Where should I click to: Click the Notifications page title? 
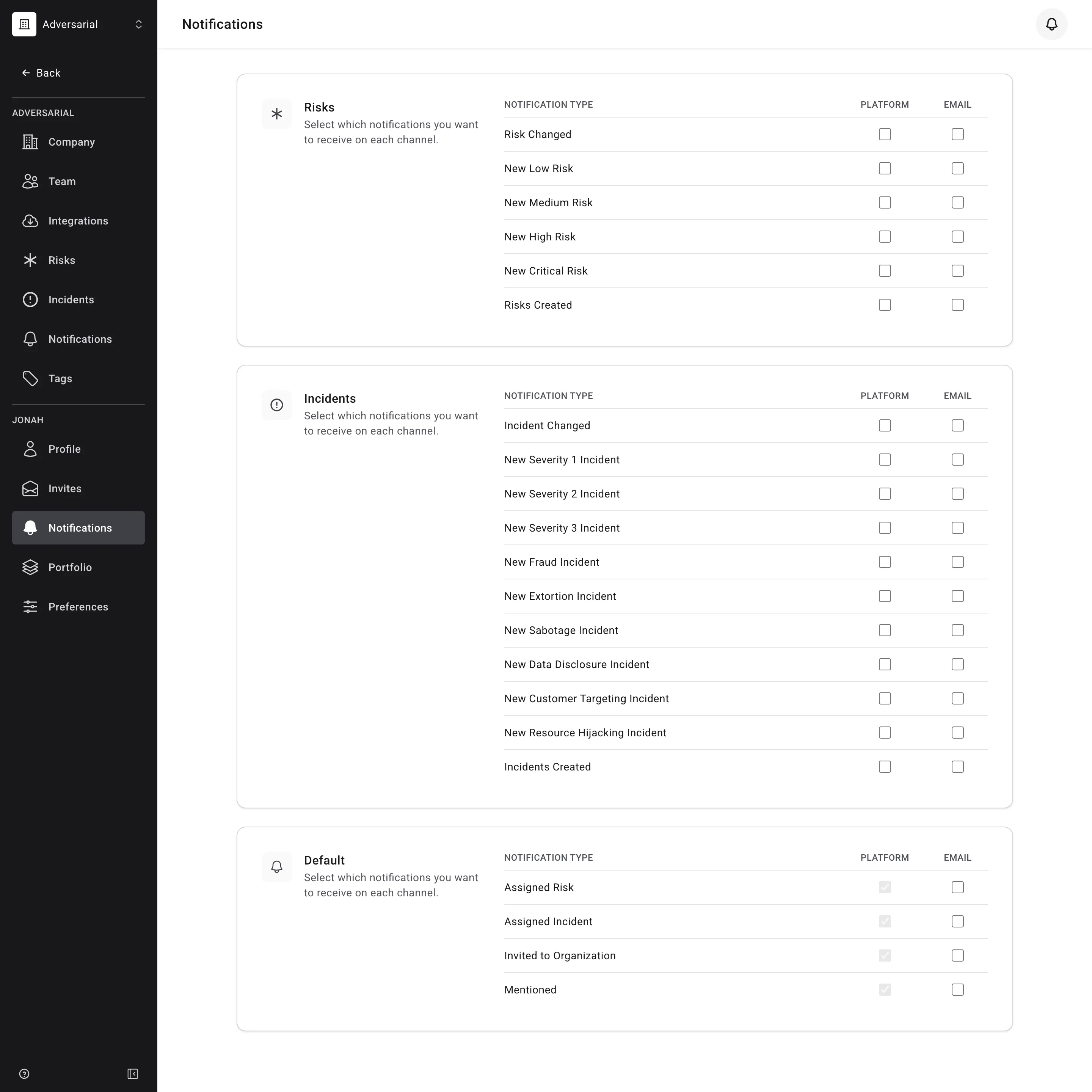[222, 24]
